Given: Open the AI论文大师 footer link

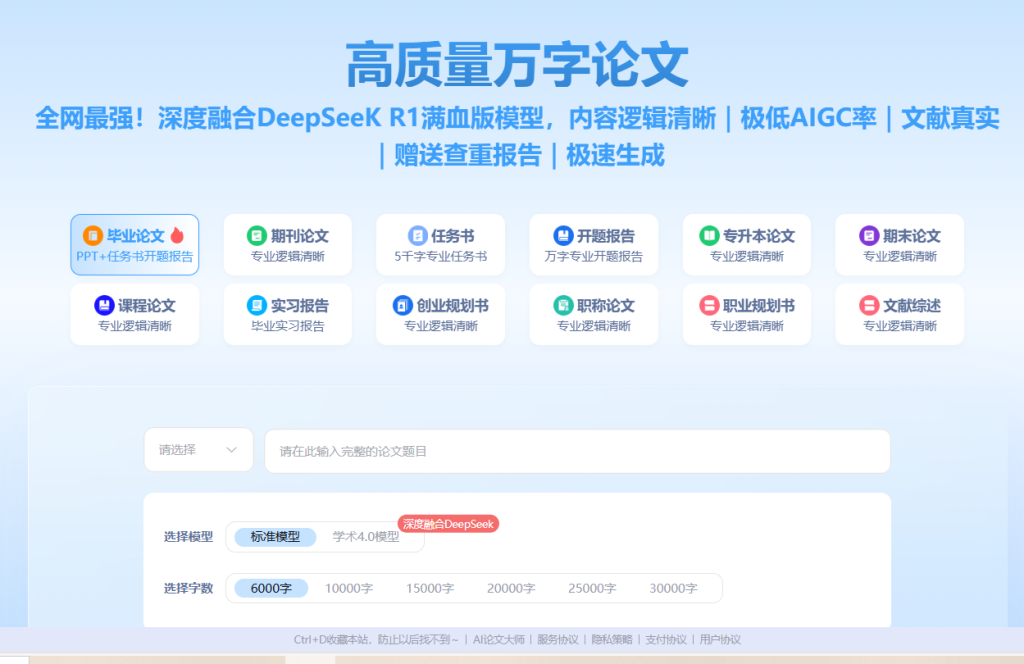Looking at the screenshot, I should [499, 639].
